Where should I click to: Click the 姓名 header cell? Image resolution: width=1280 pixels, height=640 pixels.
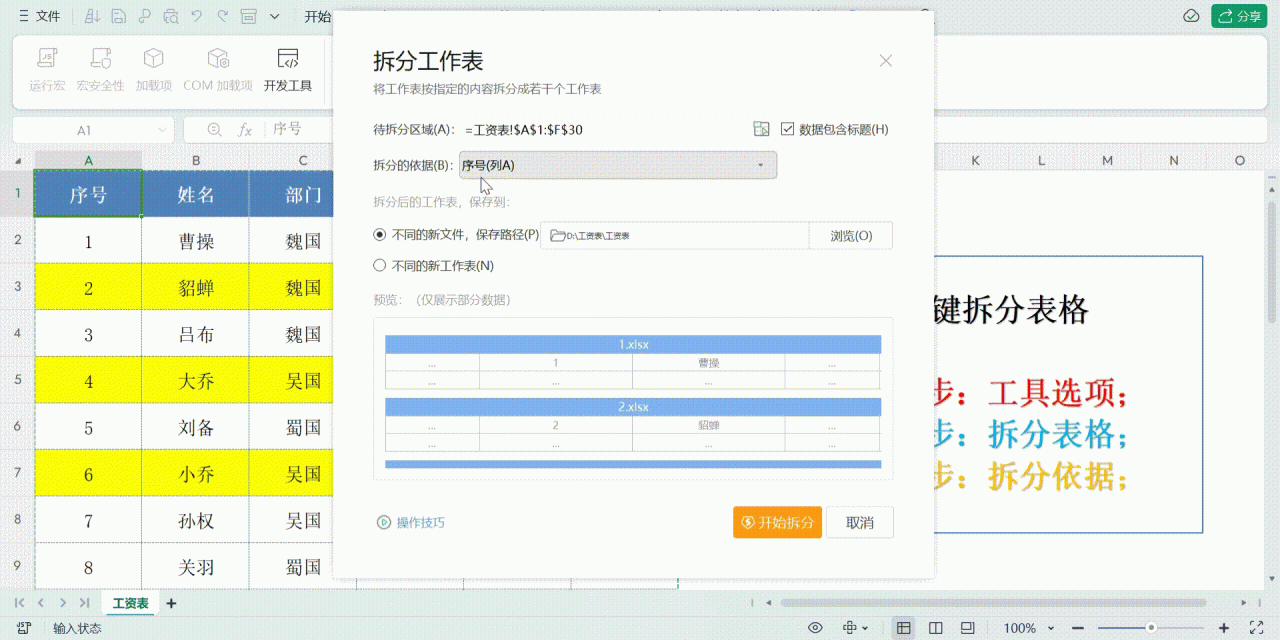coord(195,194)
